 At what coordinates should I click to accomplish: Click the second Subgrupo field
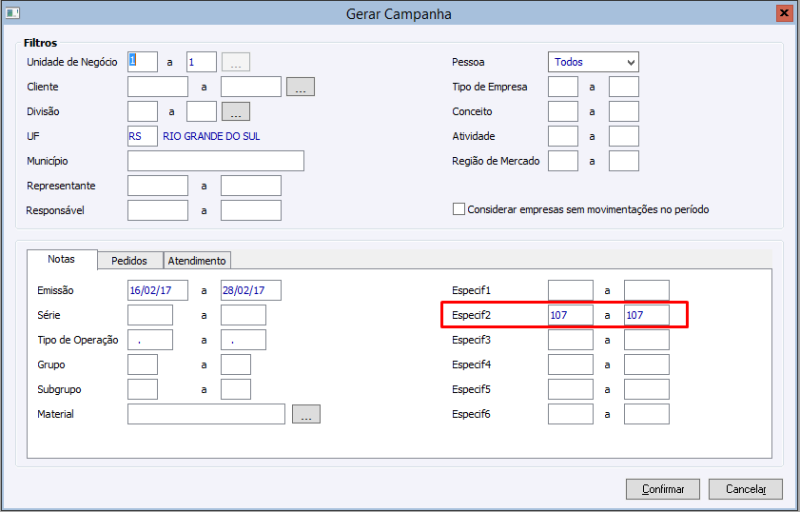point(236,389)
